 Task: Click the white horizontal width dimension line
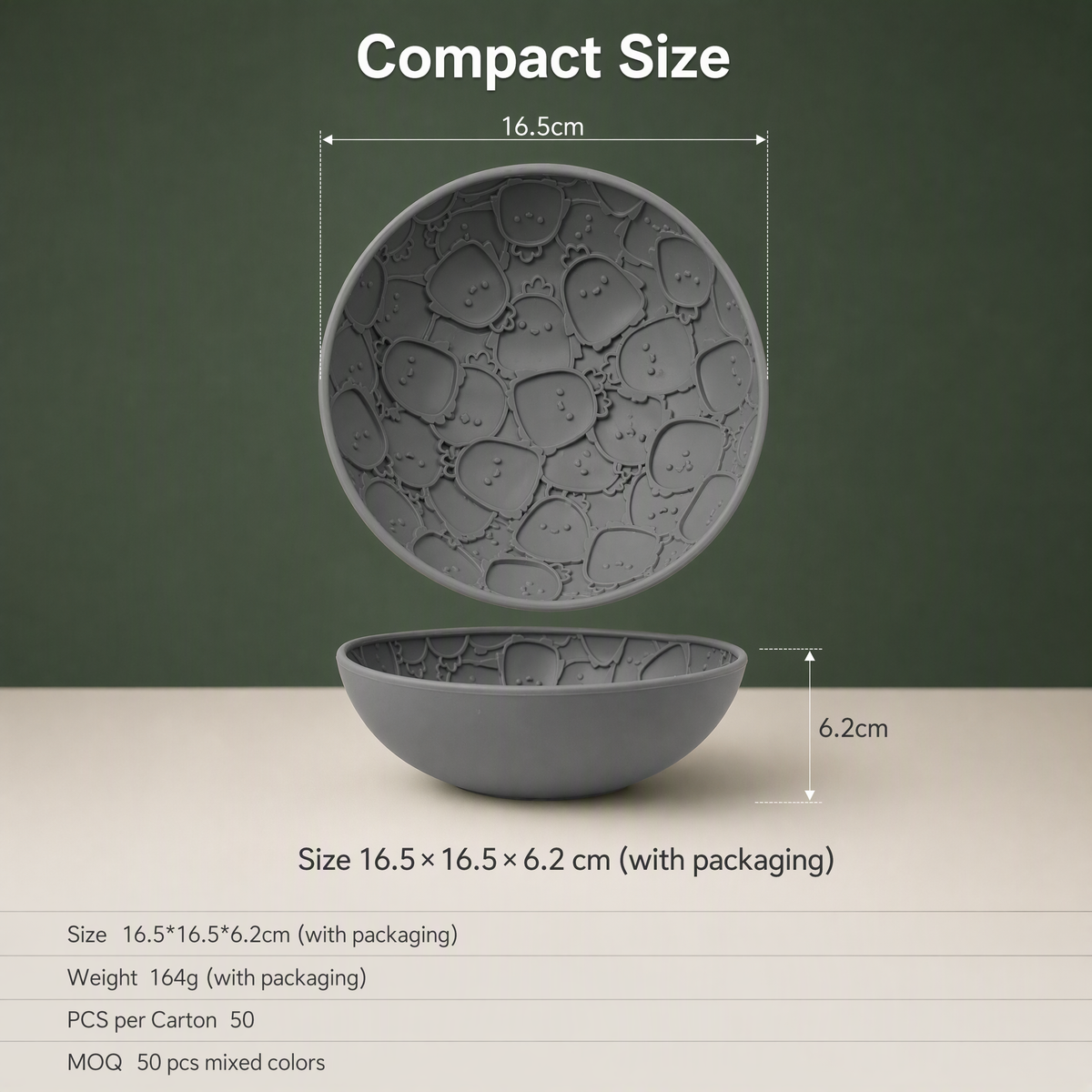[544, 140]
